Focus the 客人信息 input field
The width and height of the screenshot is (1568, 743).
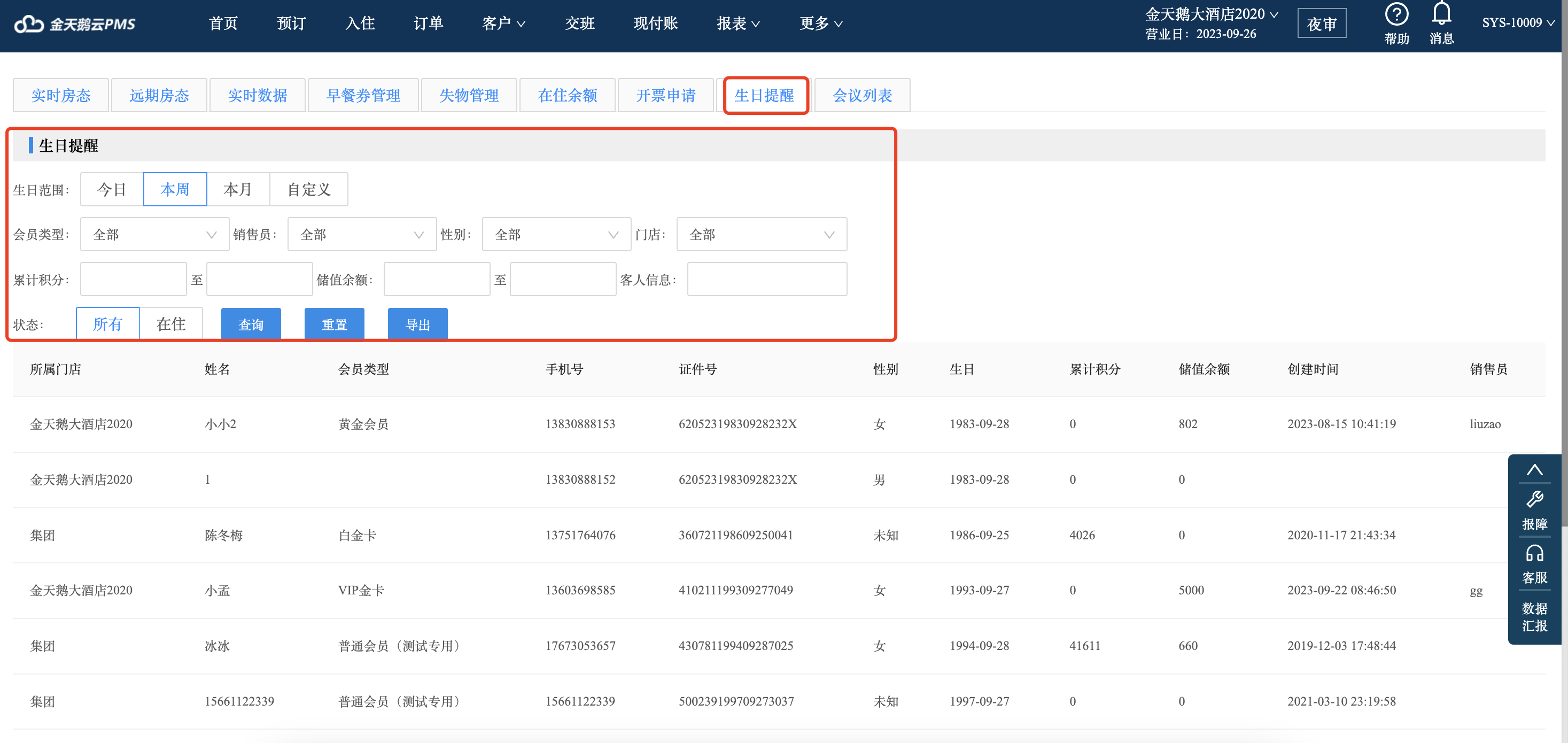tap(767, 279)
